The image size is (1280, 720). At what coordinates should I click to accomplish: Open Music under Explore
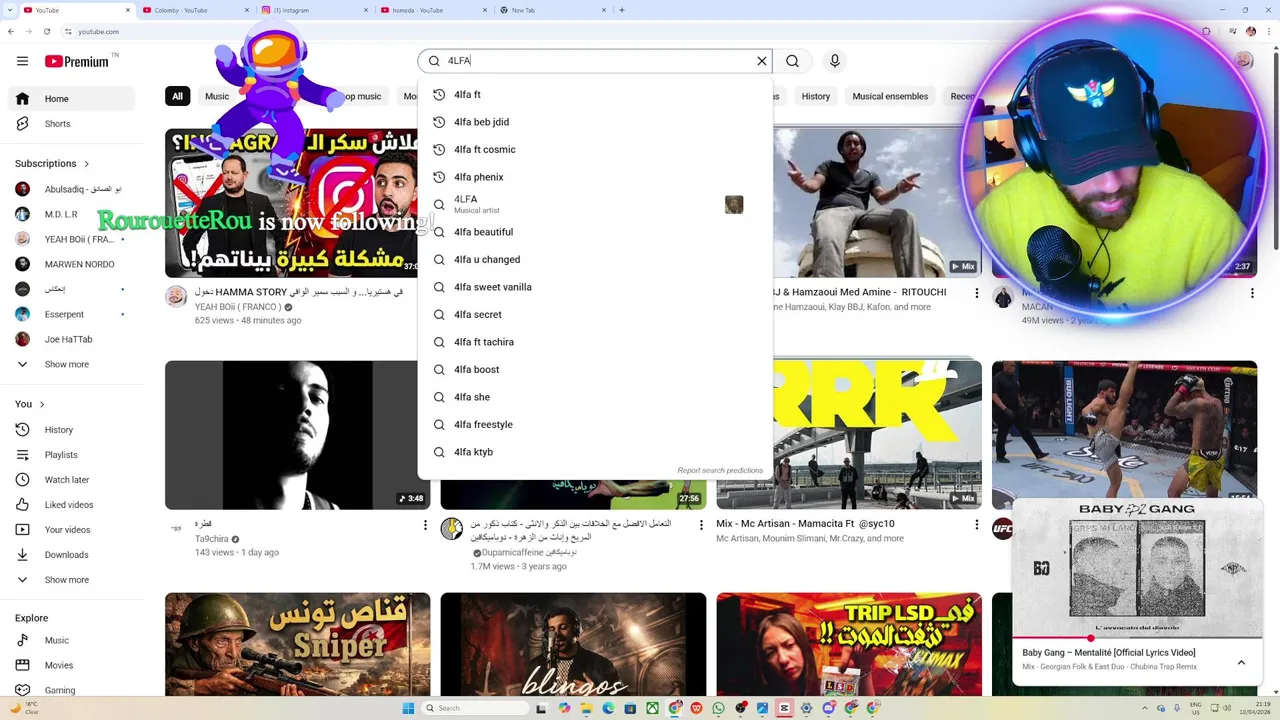(x=71, y=640)
